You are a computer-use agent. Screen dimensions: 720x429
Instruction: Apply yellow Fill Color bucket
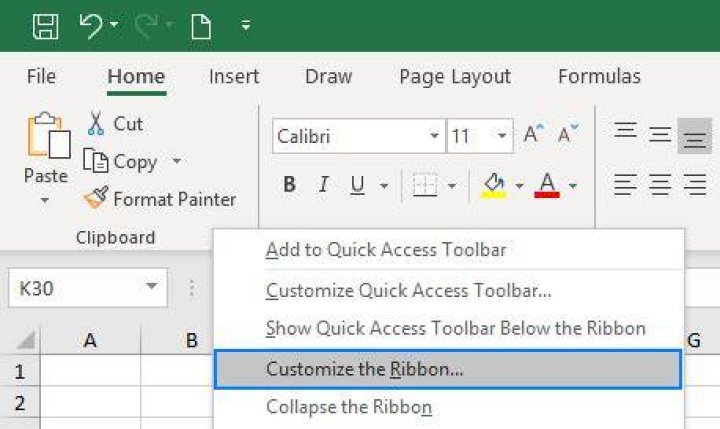(493, 185)
